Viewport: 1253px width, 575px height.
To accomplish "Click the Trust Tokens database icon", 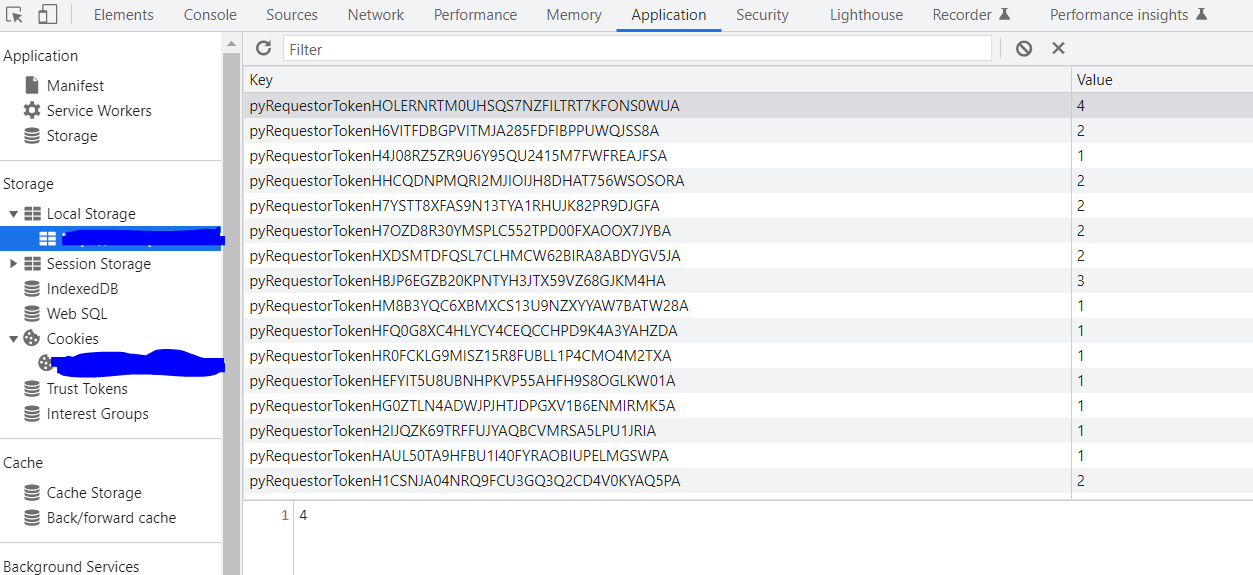I will [x=32, y=388].
